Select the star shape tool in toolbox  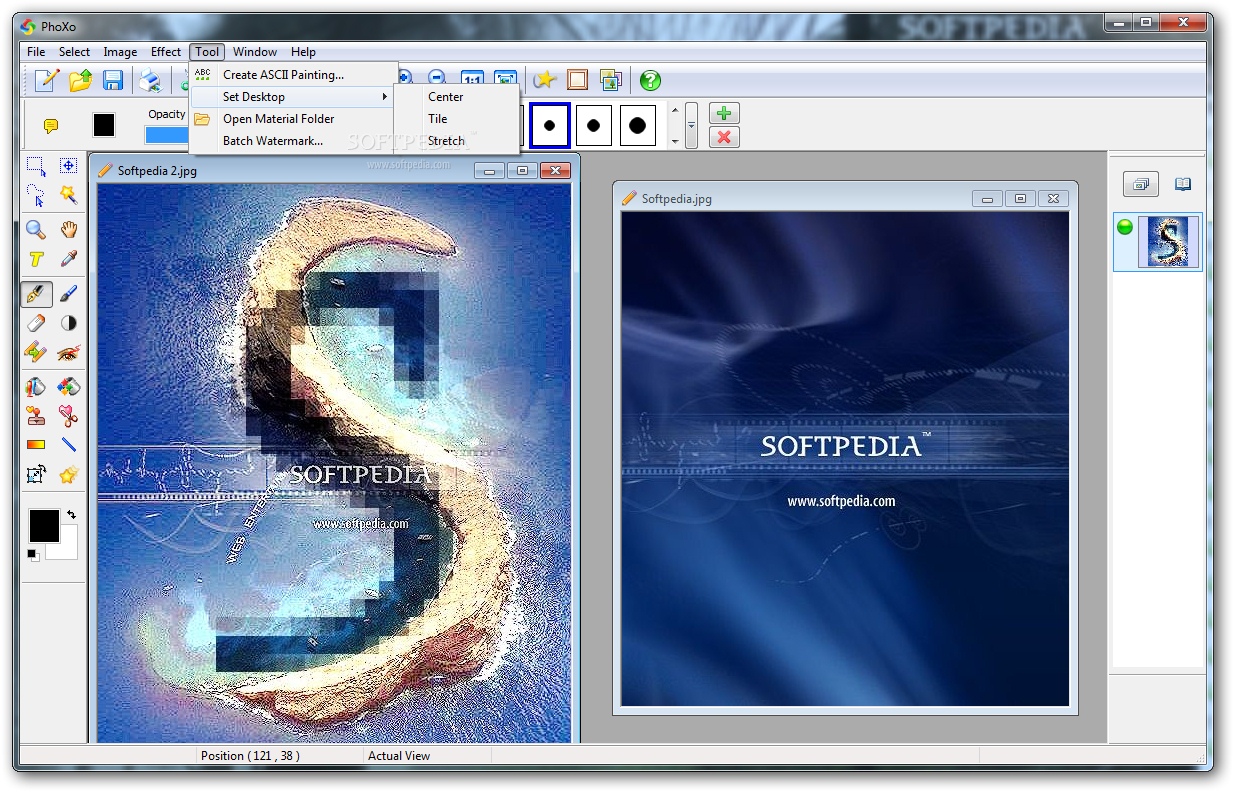click(68, 475)
